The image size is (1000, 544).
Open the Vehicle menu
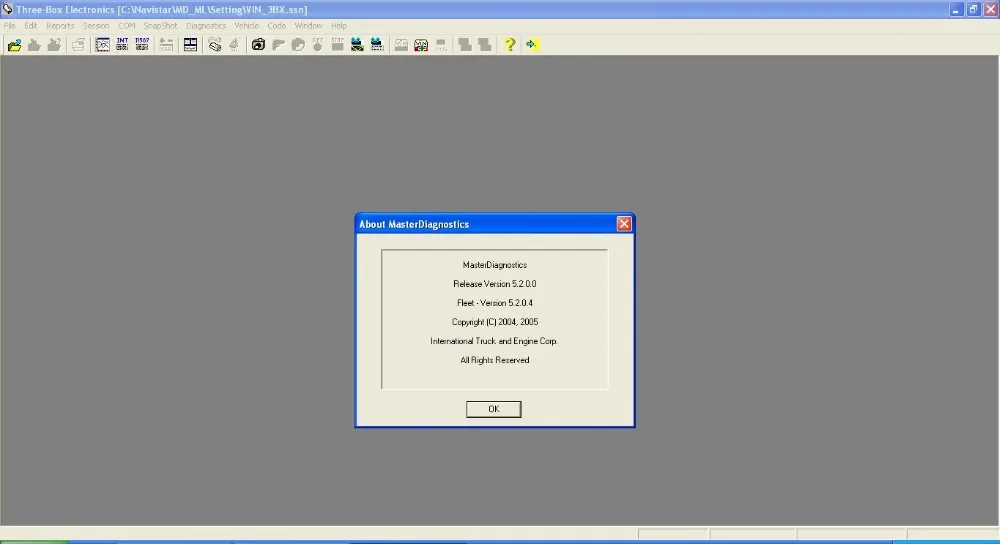coord(246,26)
